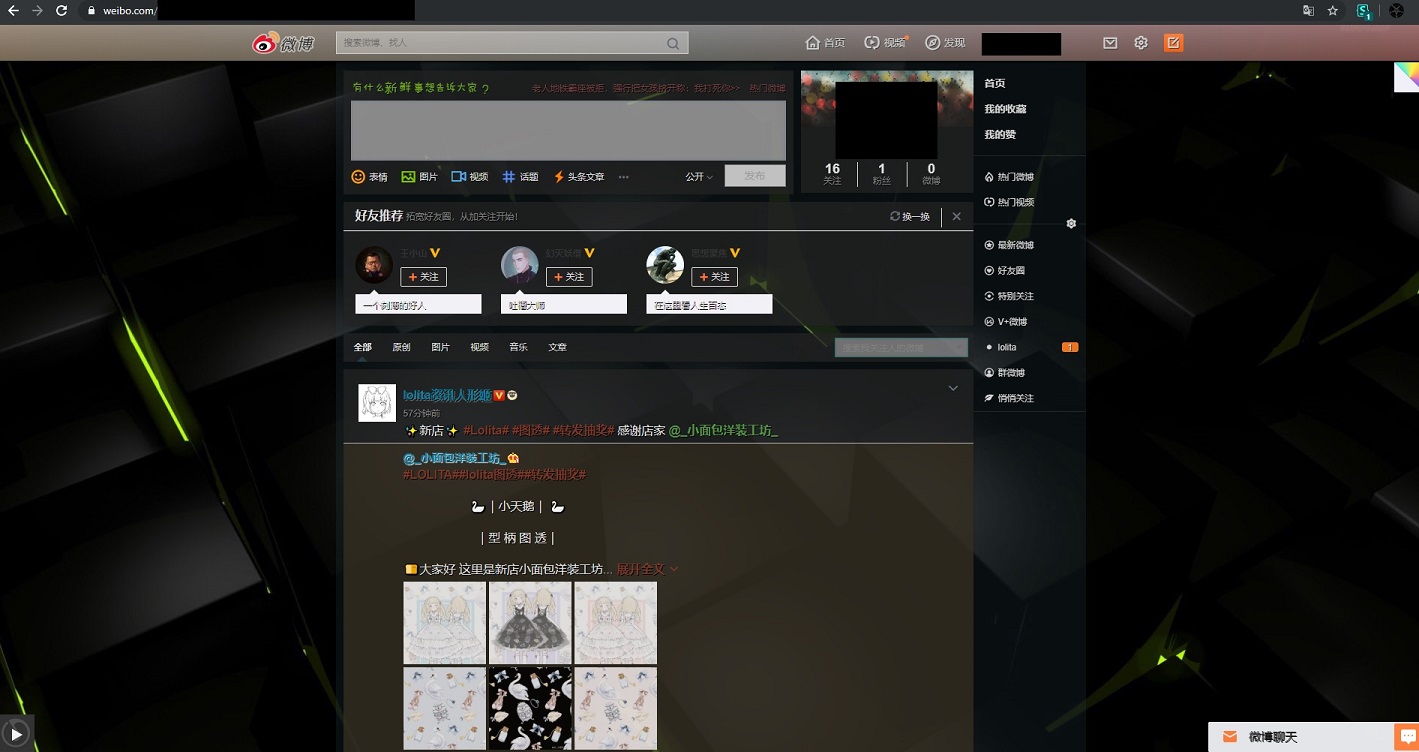Follow the first suggested user 王小山
1419x752 pixels.
423,277
